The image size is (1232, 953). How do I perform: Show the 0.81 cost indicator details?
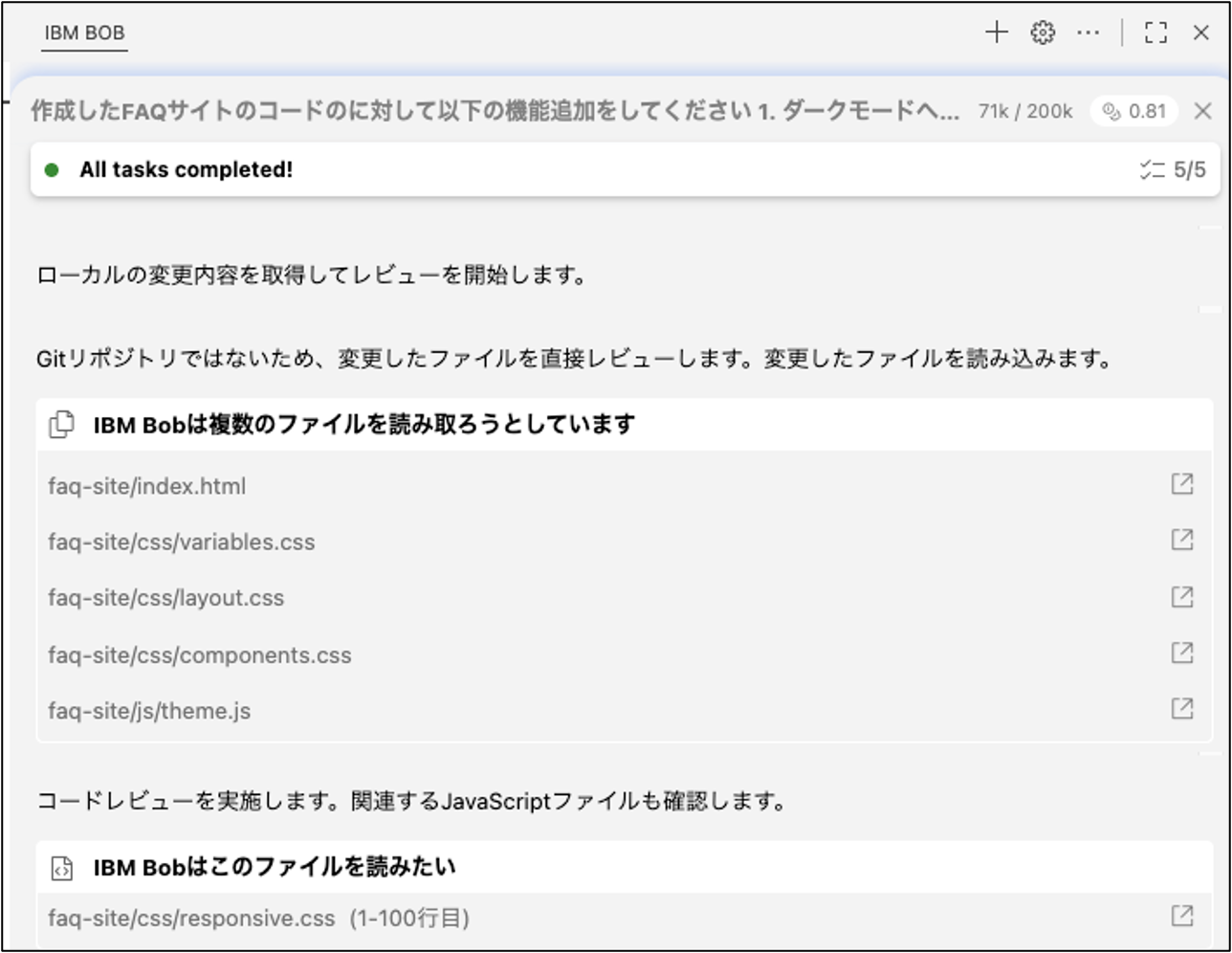pyautogui.click(x=1133, y=111)
